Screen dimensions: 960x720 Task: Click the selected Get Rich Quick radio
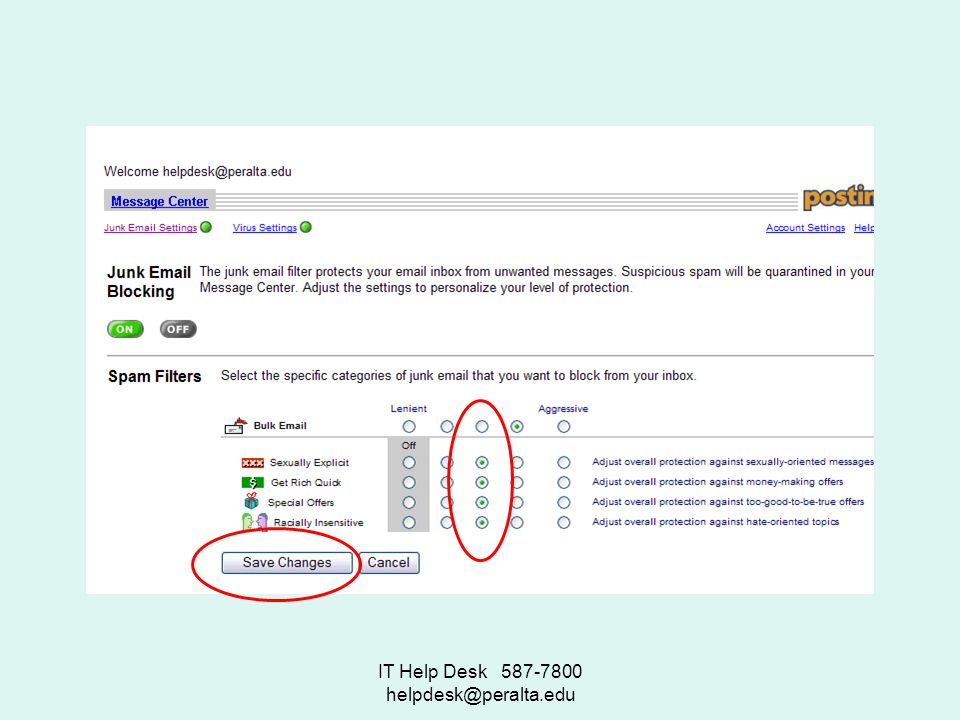pos(482,482)
